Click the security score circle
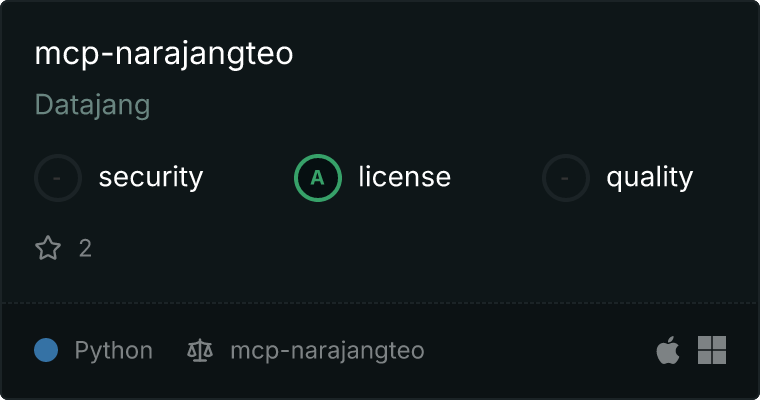760x400 pixels. 58,178
